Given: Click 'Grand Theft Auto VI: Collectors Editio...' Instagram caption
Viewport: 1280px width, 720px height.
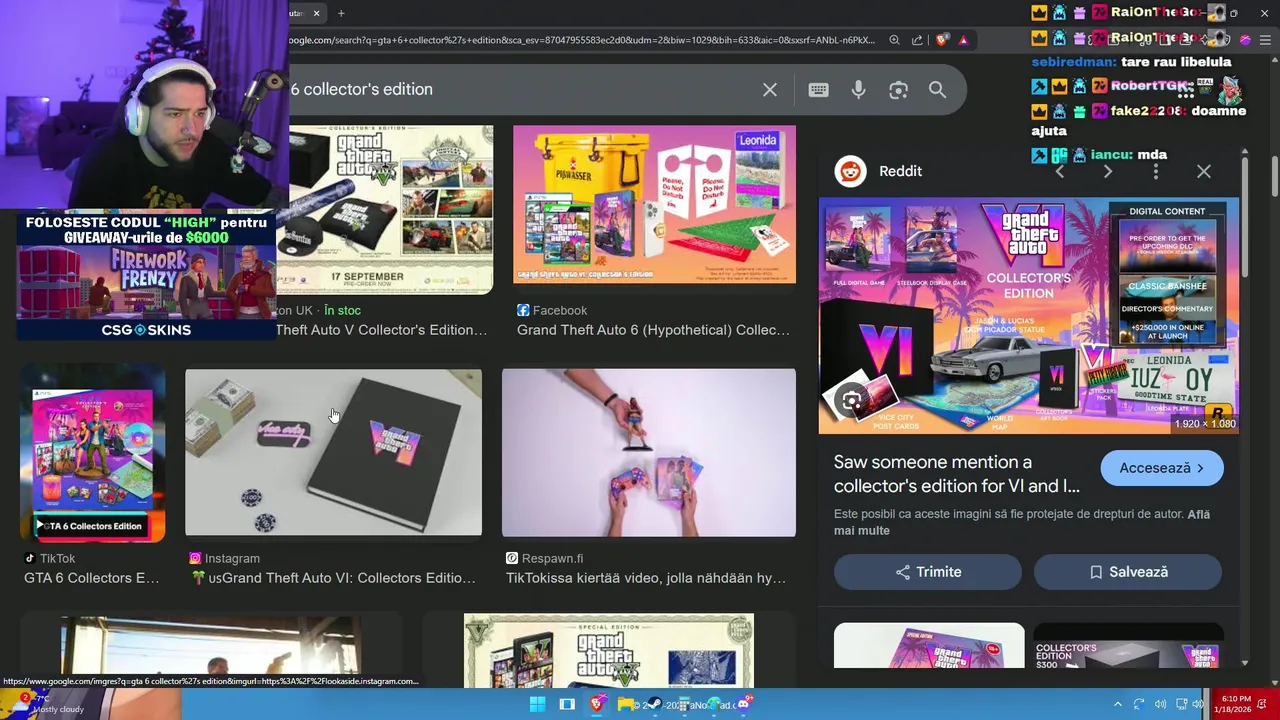Looking at the screenshot, I should 334,578.
